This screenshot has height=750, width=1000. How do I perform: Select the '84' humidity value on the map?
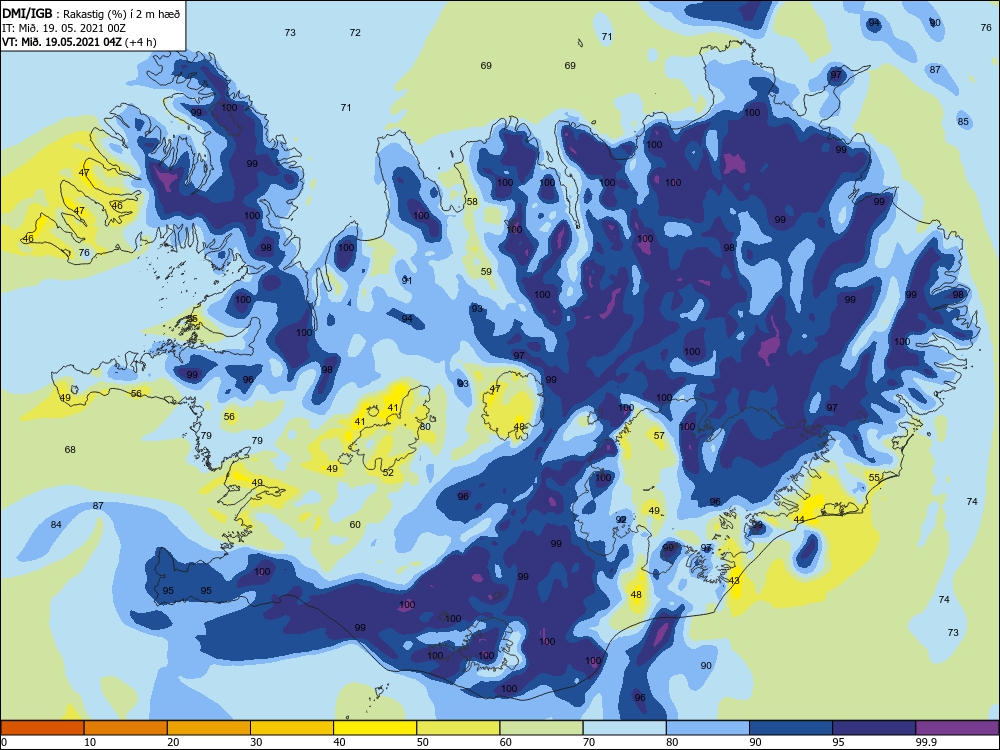(x=56, y=524)
